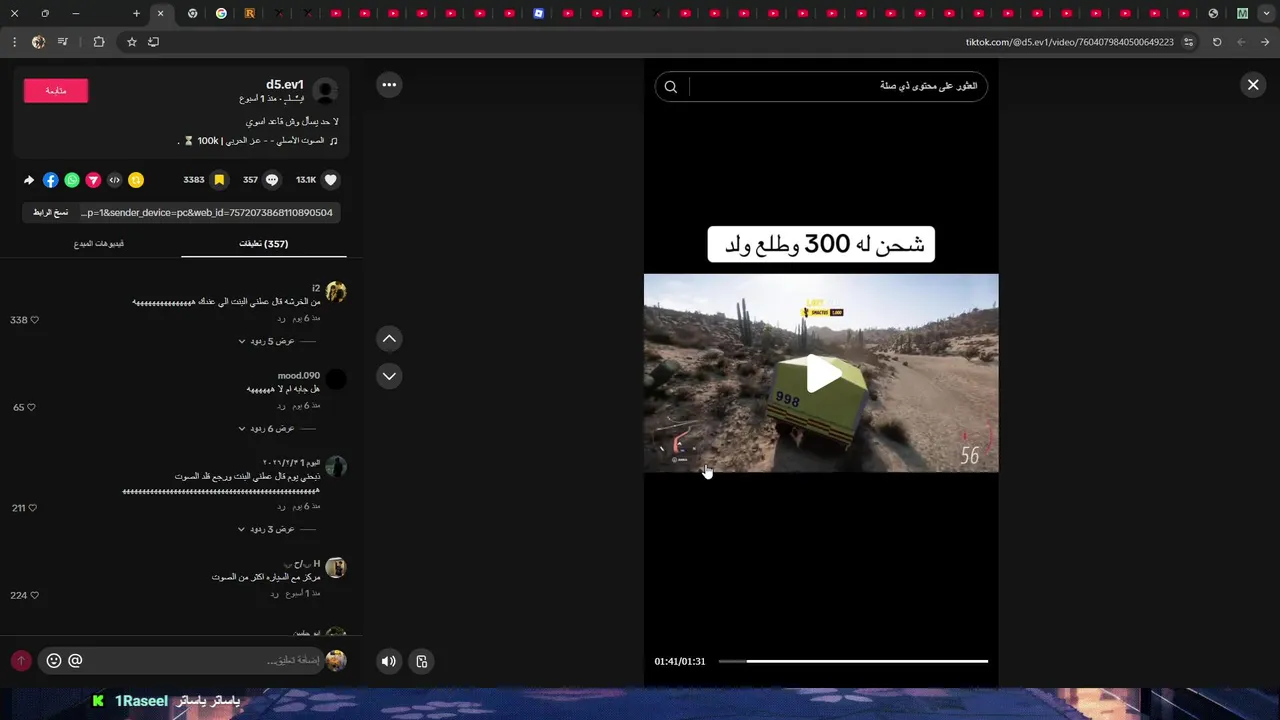
Task: Expand the 6 replies under mood.090's comment
Action: (x=267, y=429)
